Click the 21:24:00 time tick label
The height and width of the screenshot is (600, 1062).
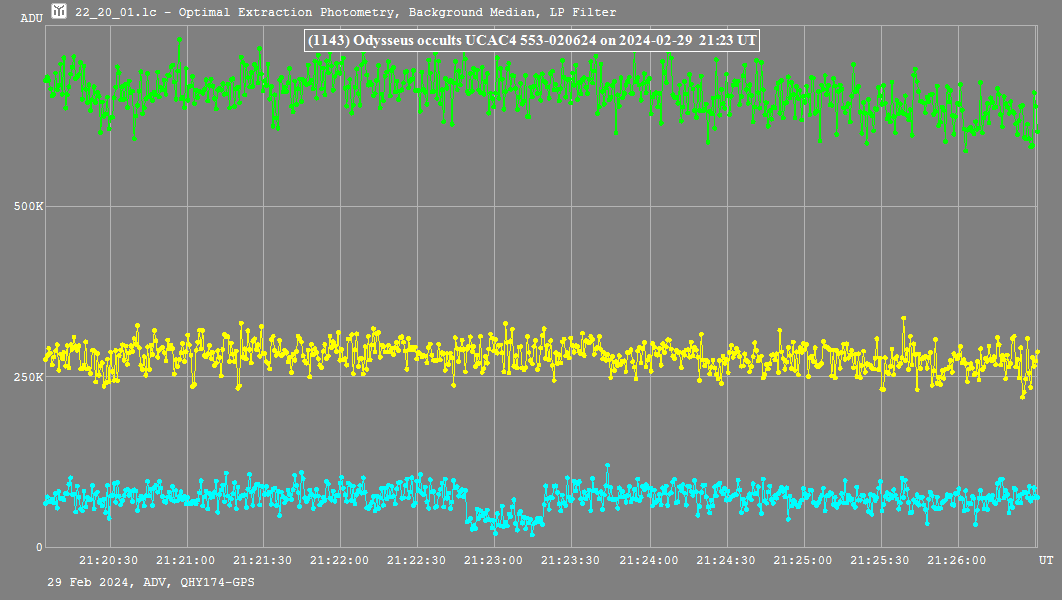648,561
